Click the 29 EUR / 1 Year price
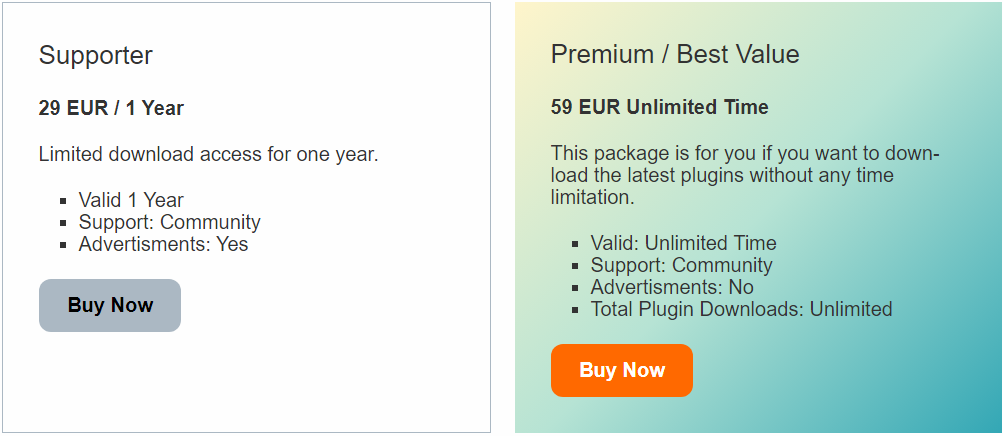This screenshot has width=1003, height=436. (x=111, y=108)
